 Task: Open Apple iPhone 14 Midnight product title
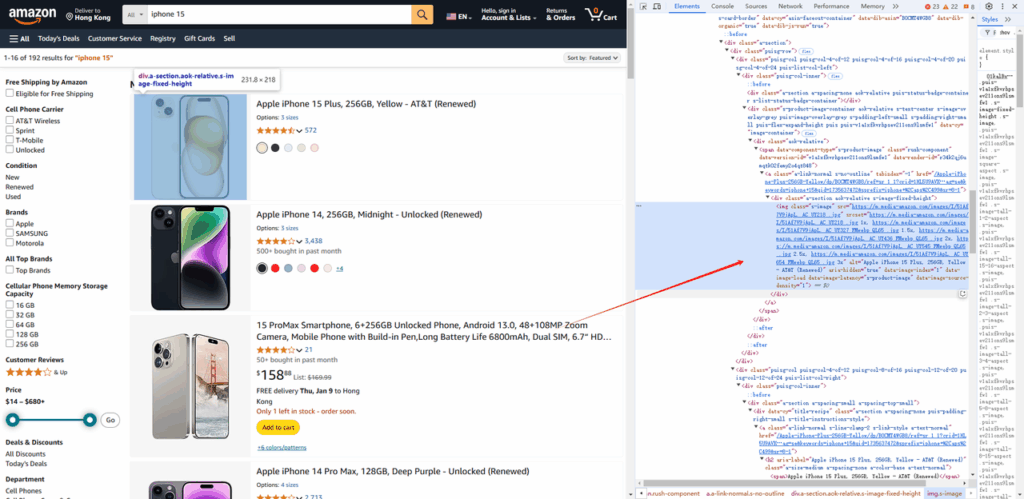(369, 215)
